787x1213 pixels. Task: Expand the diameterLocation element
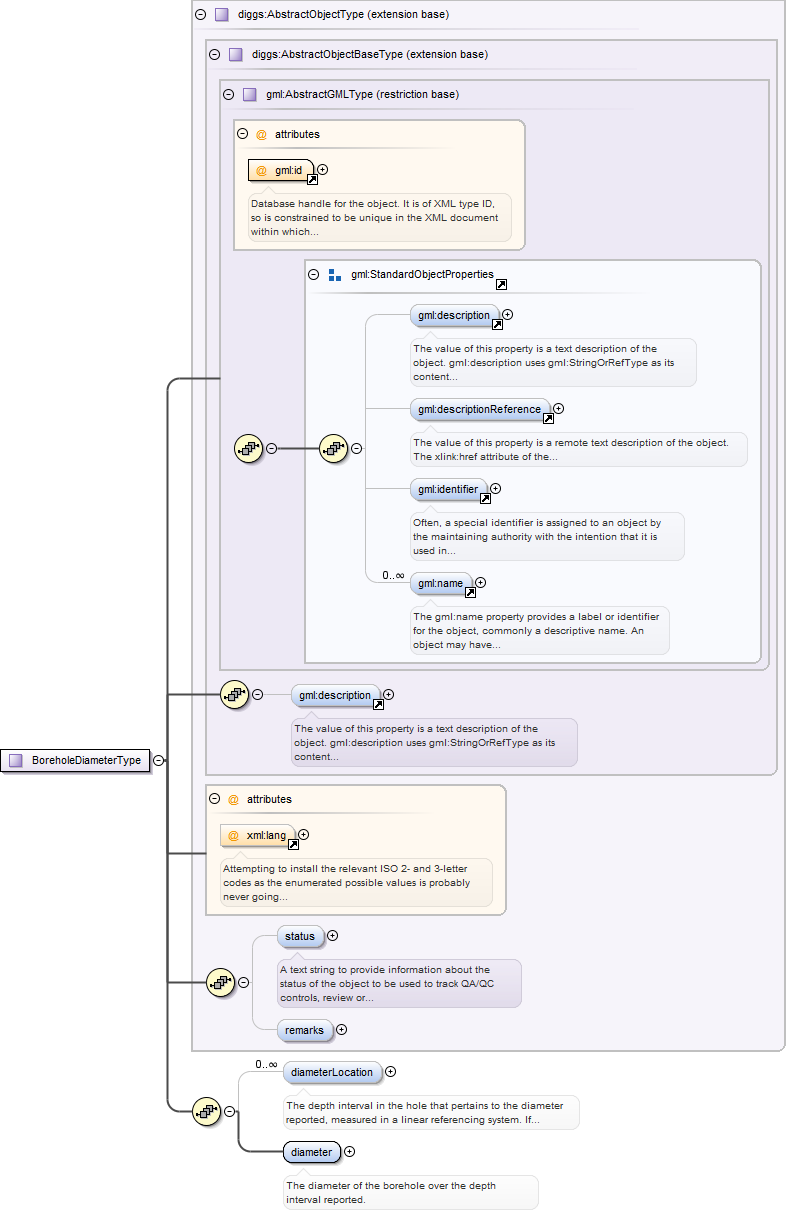point(391,1072)
